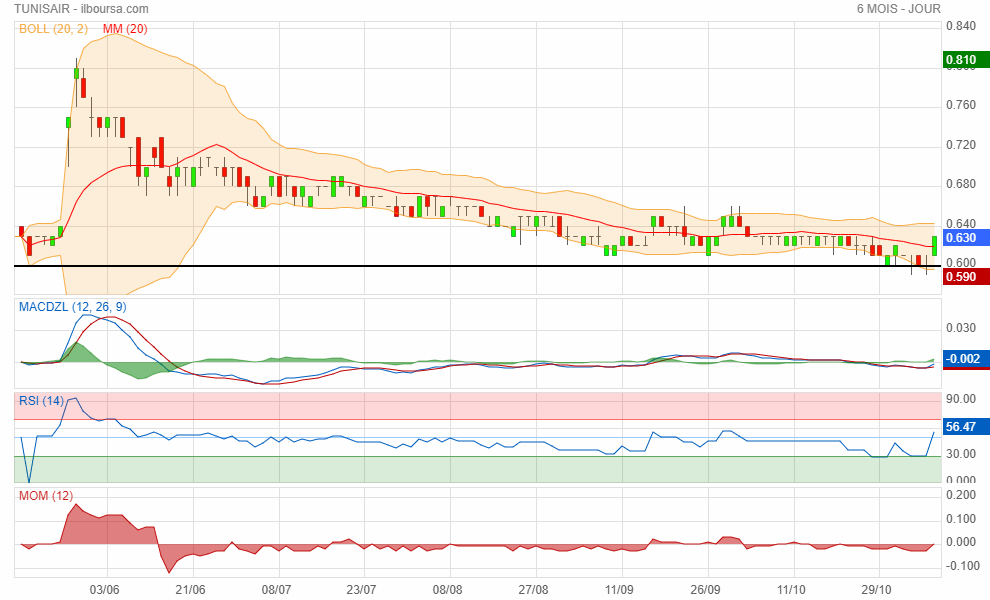This screenshot has height=600, width=990.
Task: Click the 21/06 date axis label
Action: click(x=190, y=590)
